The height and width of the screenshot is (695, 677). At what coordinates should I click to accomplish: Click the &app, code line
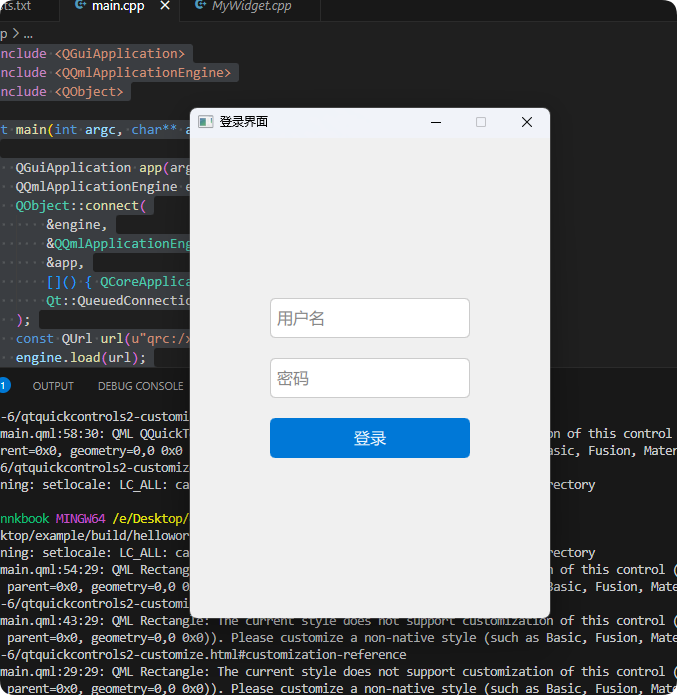65,263
